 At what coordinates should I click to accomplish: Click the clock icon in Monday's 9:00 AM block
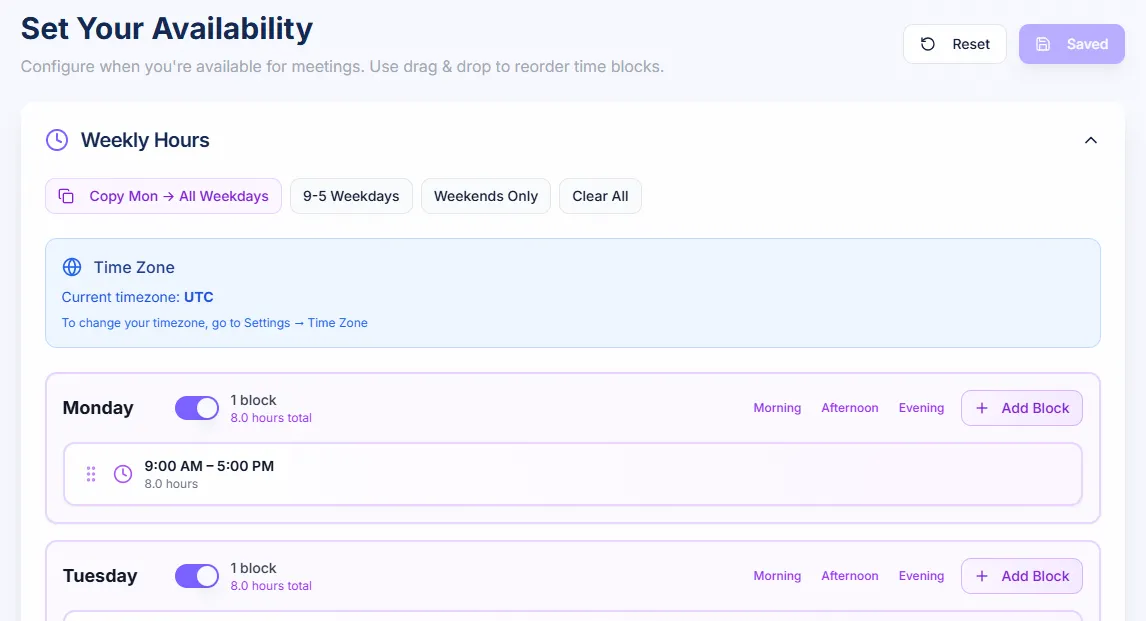(123, 474)
